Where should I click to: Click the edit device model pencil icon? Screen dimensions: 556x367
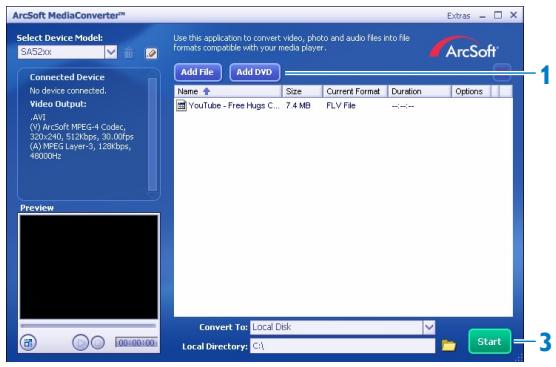151,53
